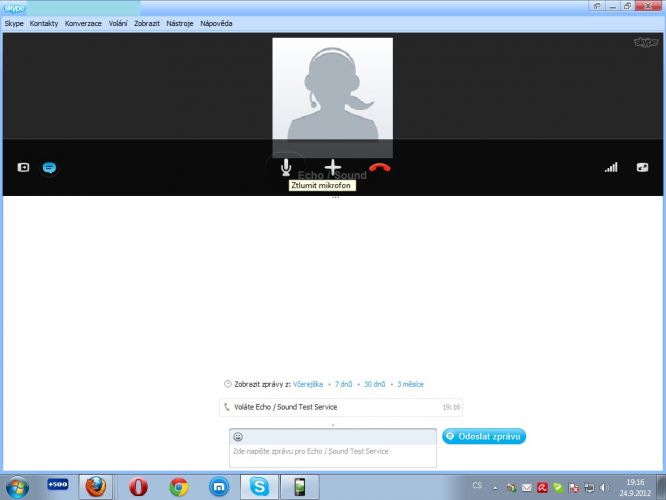Mute the microphone in the call bar
The width and height of the screenshot is (666, 500).
[286, 167]
